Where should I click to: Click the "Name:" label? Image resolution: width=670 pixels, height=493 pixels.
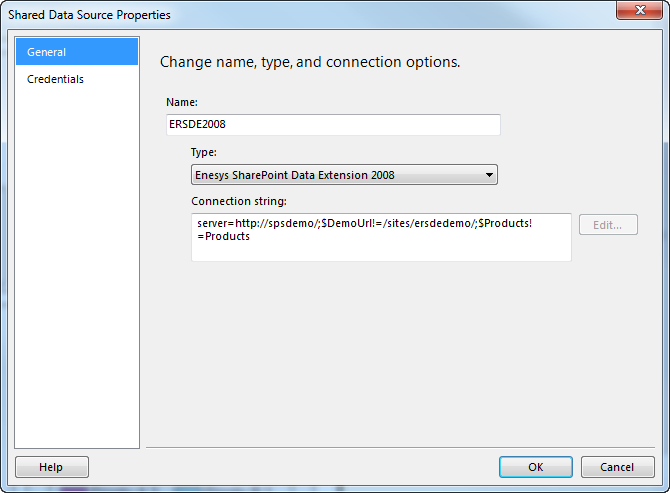182,101
